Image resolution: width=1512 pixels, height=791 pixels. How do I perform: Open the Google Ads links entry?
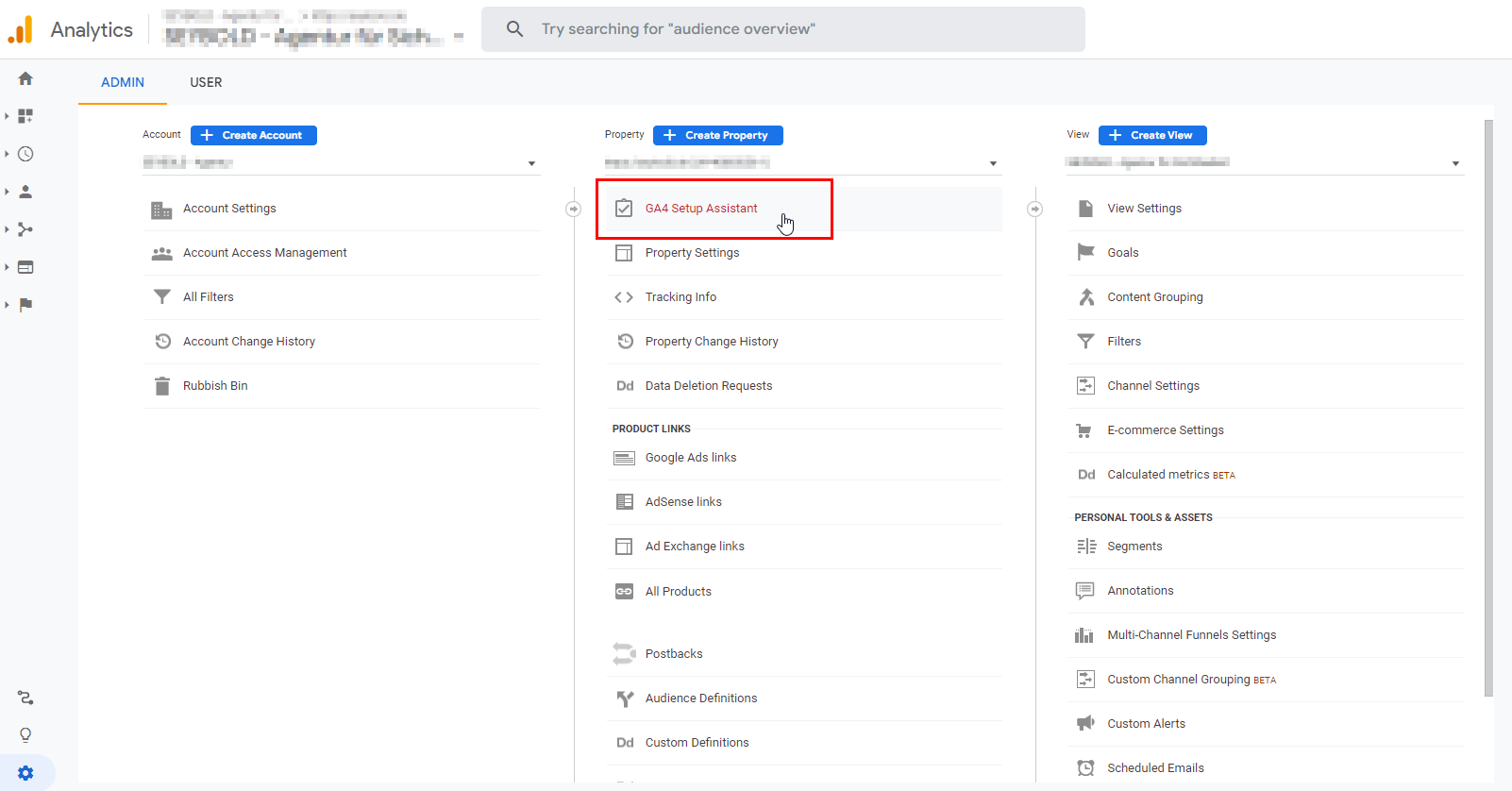click(x=691, y=458)
